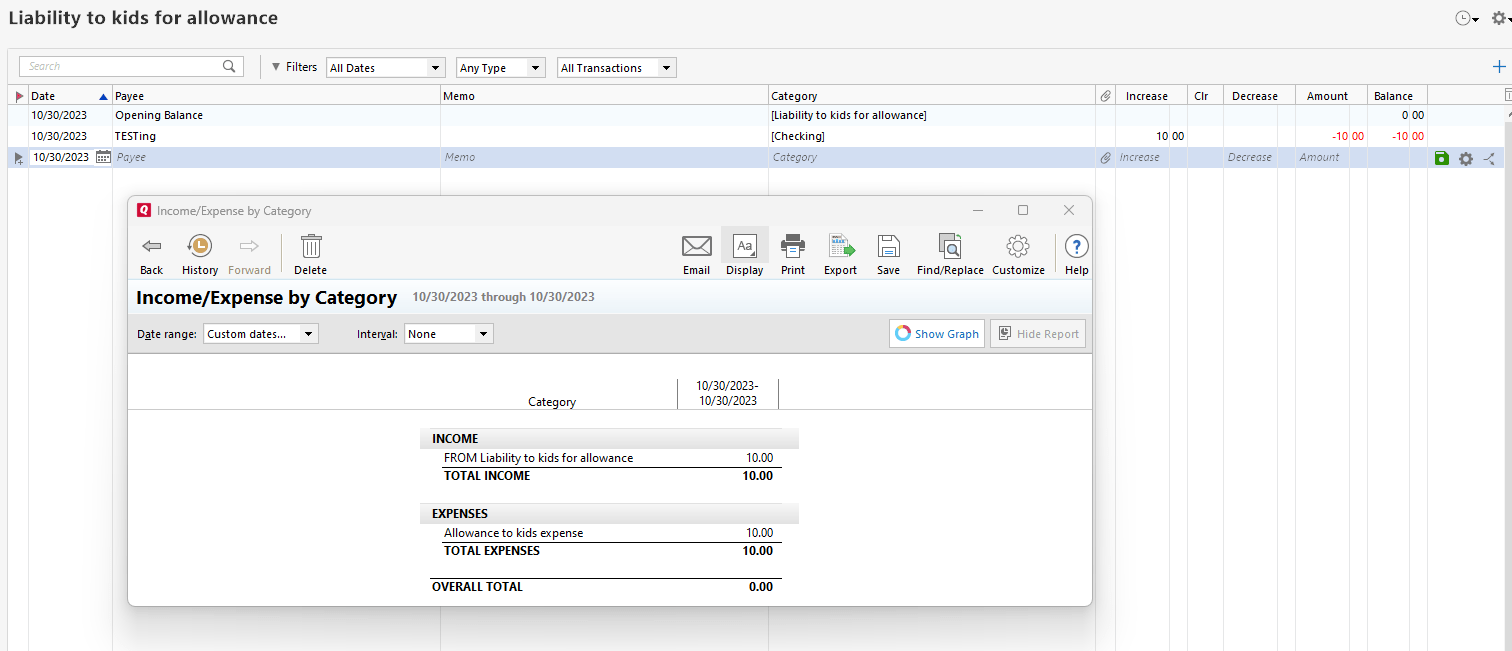The height and width of the screenshot is (651, 1512).
Task: Toggle Show Graph for the report
Action: [x=936, y=333]
